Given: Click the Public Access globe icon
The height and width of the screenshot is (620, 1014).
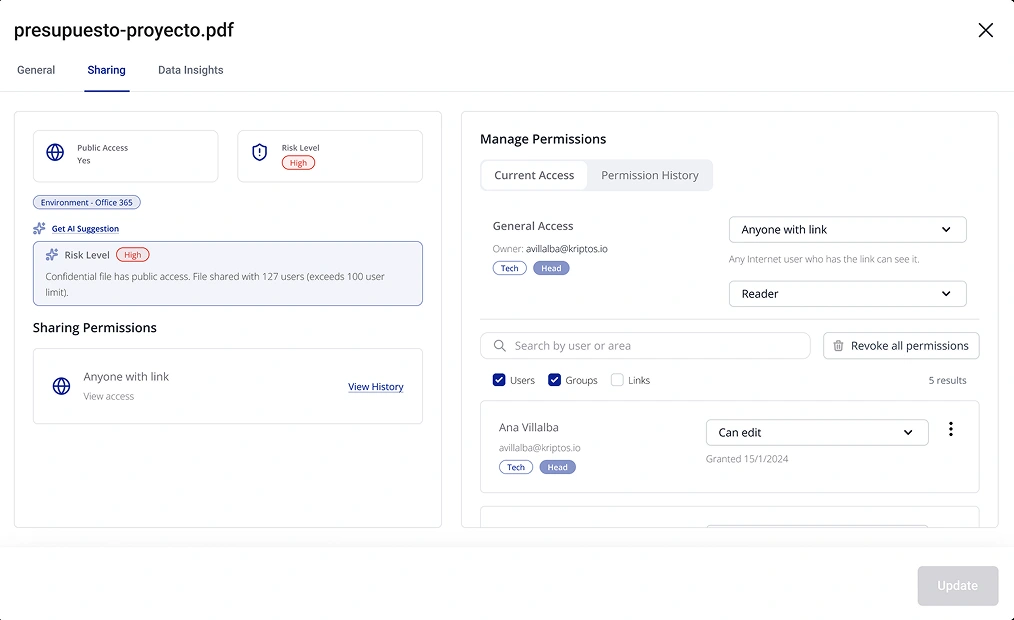Looking at the screenshot, I should [x=55, y=152].
